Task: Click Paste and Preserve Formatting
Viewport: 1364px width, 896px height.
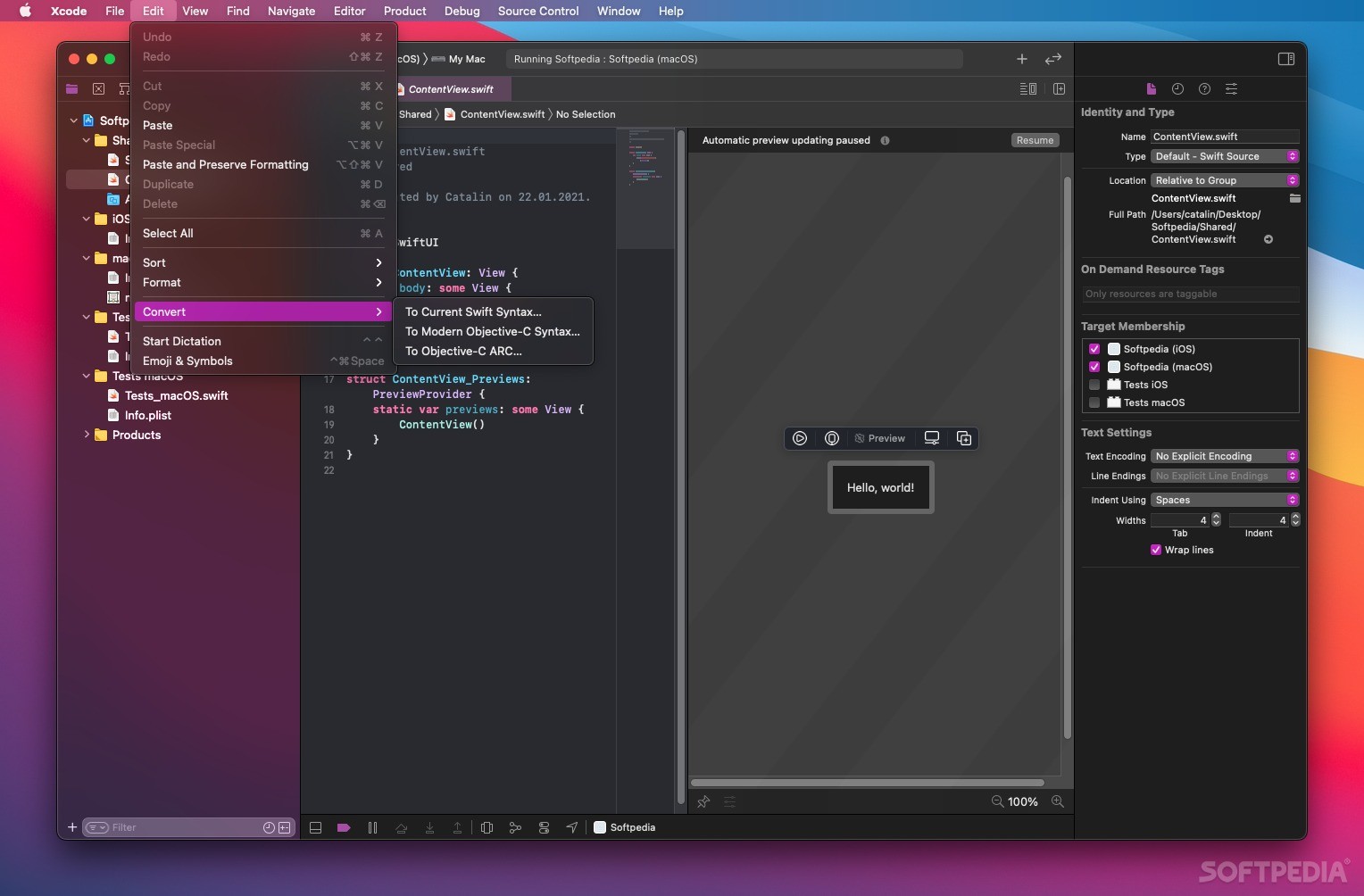Action: click(262, 164)
